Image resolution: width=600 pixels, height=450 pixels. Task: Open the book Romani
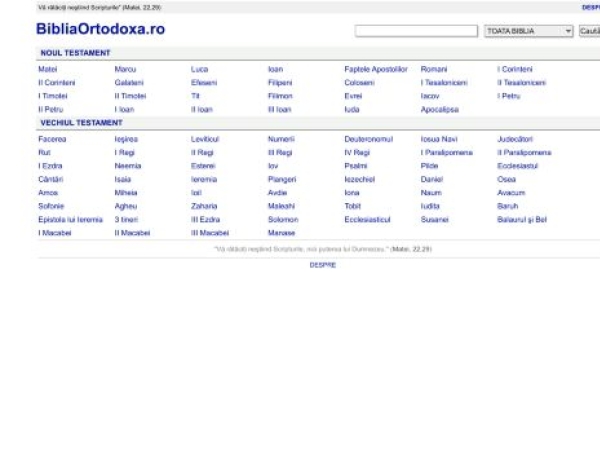click(x=434, y=69)
